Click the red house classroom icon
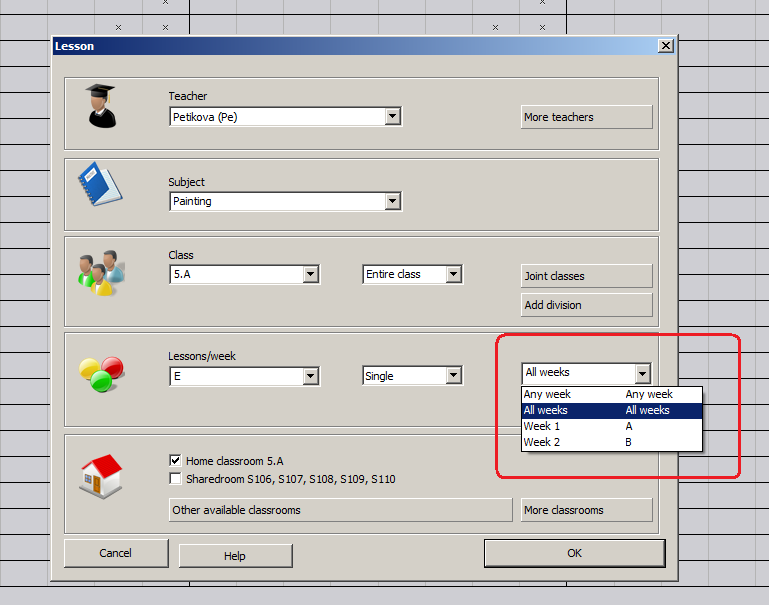The width and height of the screenshot is (769, 605). click(100, 476)
